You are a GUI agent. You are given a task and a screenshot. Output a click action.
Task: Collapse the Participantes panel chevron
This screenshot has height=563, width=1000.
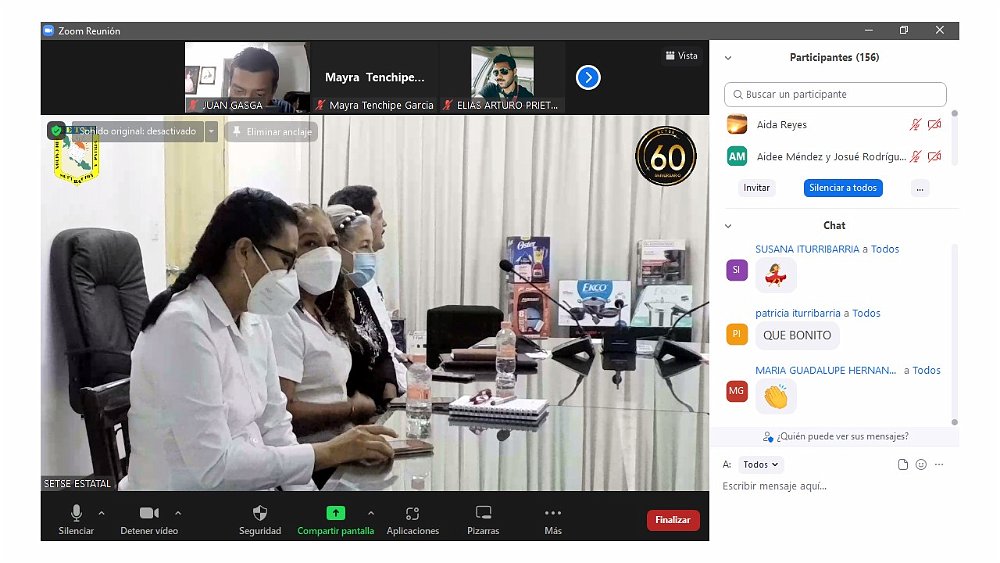728,58
